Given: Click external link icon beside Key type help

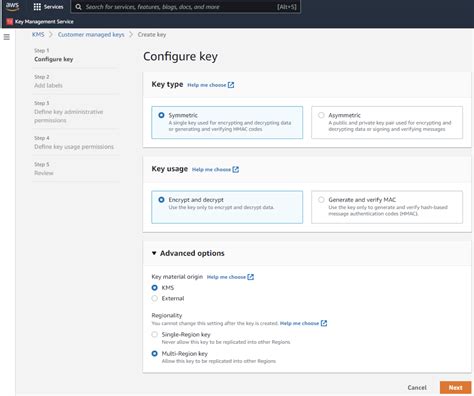Looking at the screenshot, I should click(231, 85).
